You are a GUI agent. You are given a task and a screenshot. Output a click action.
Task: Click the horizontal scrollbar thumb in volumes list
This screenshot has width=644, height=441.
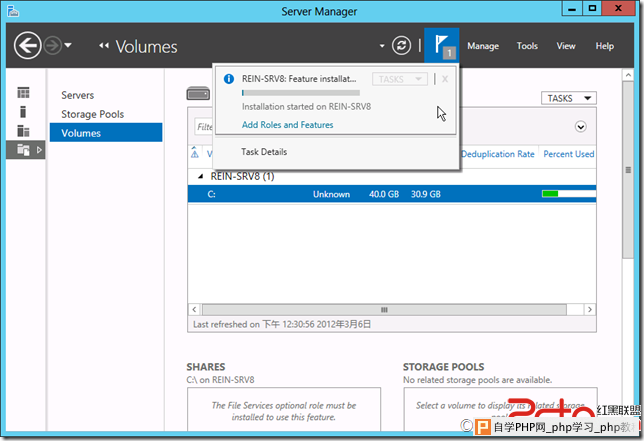coord(384,310)
